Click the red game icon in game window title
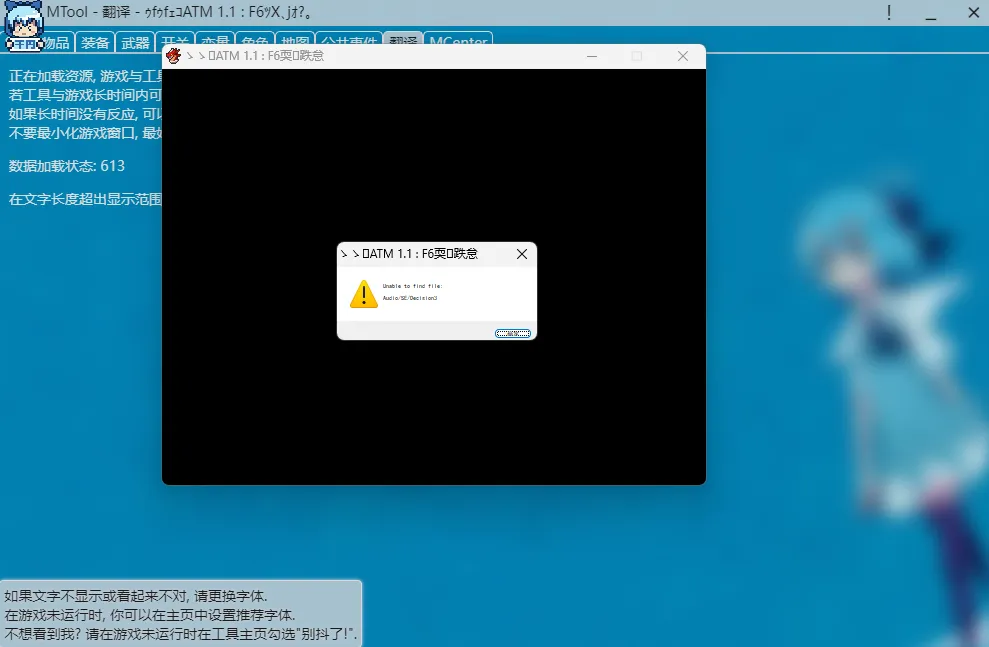This screenshot has height=647, width=989. (174, 56)
